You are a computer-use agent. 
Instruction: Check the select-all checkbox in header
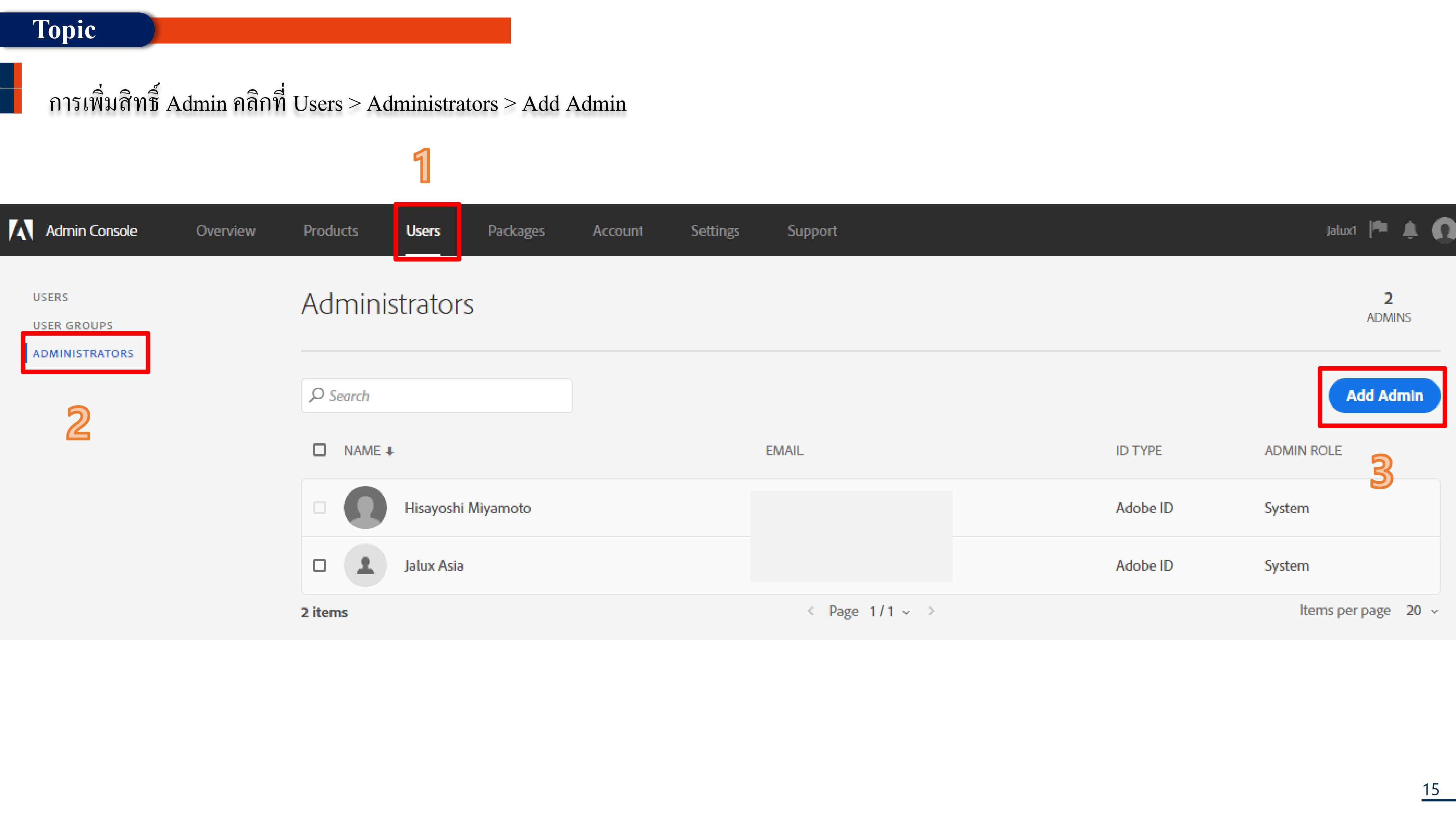click(319, 450)
